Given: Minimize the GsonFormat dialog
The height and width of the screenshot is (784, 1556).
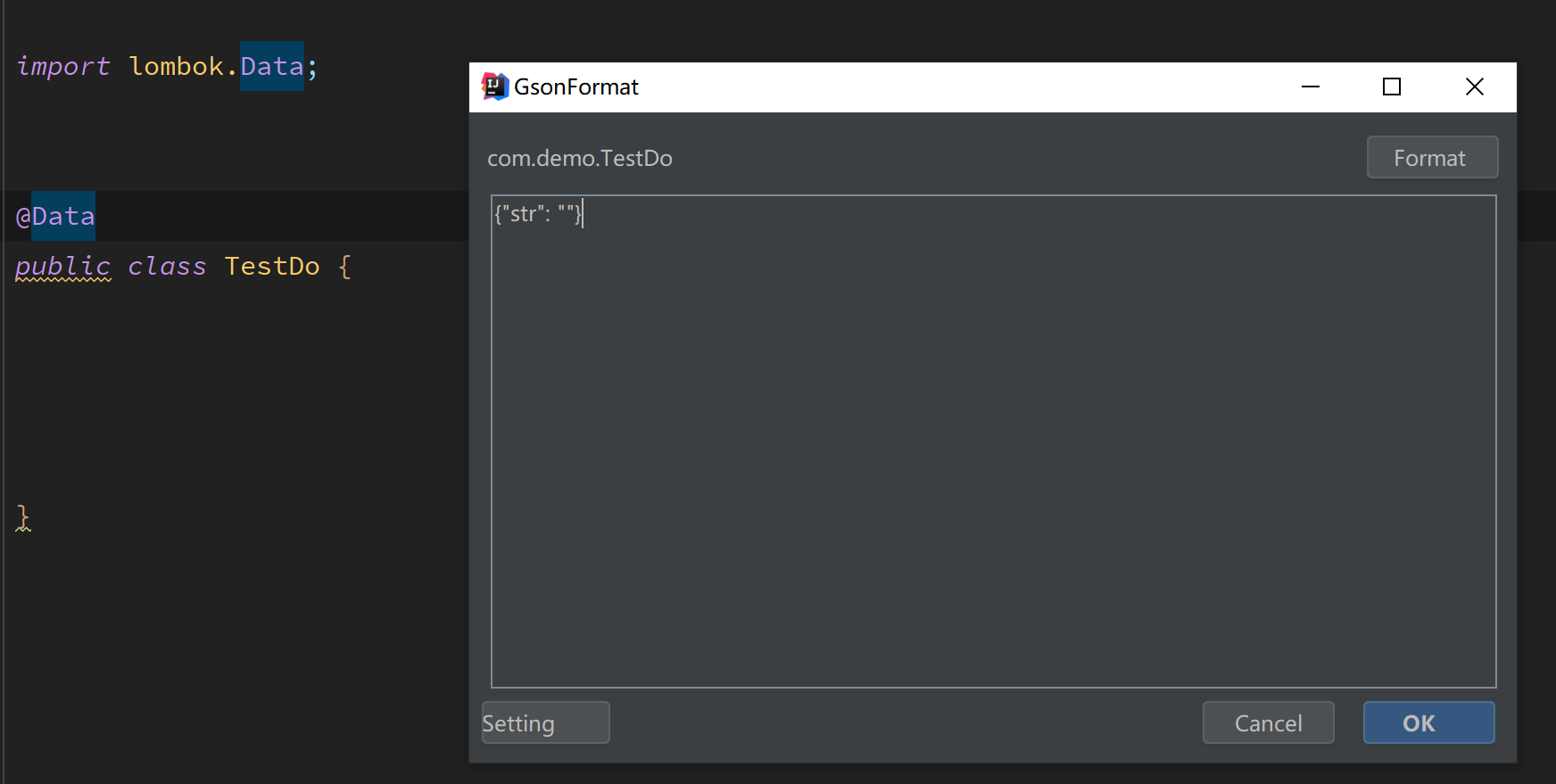Looking at the screenshot, I should 1310,87.
